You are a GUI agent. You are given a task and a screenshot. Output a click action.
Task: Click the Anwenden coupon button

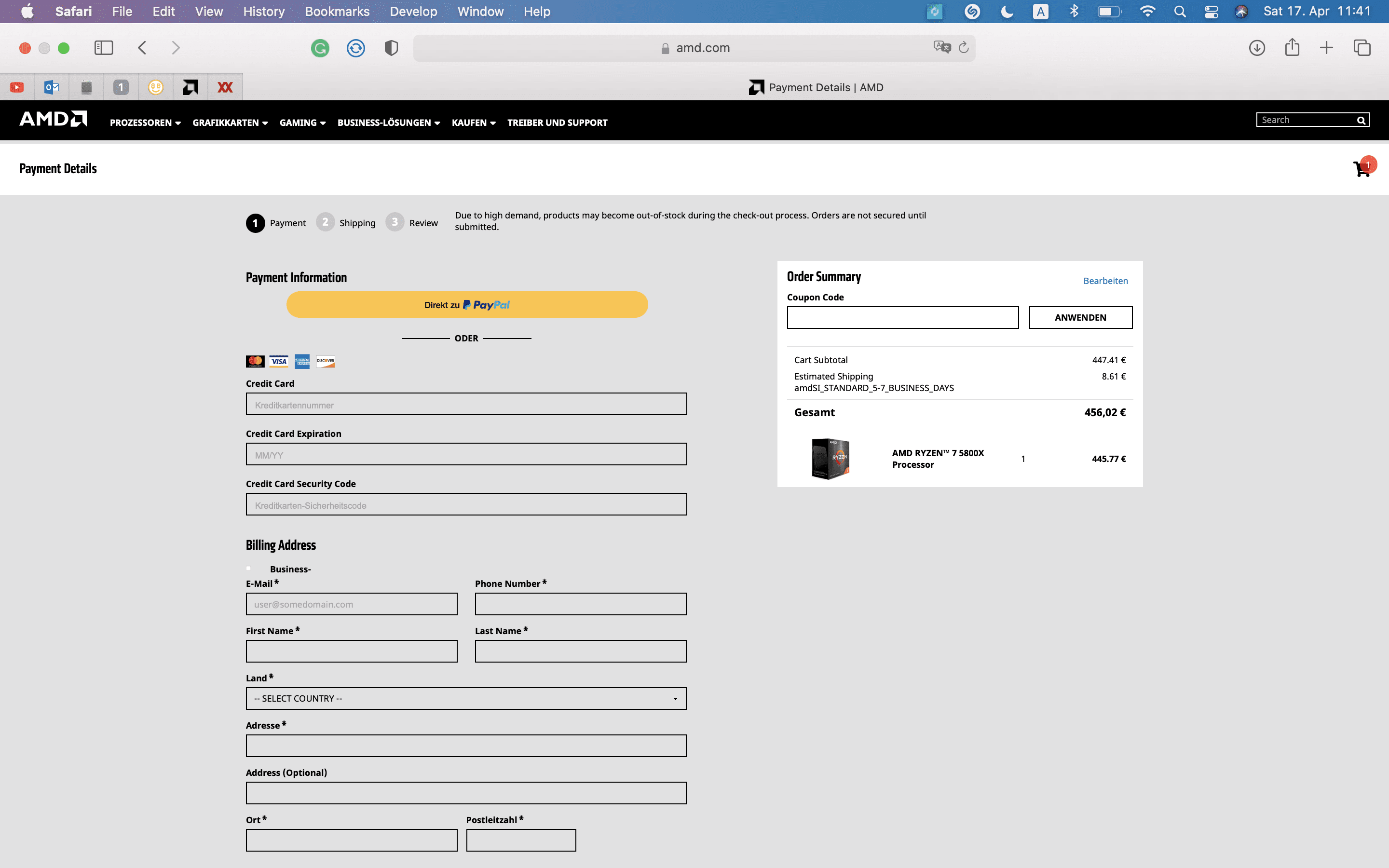coord(1080,317)
